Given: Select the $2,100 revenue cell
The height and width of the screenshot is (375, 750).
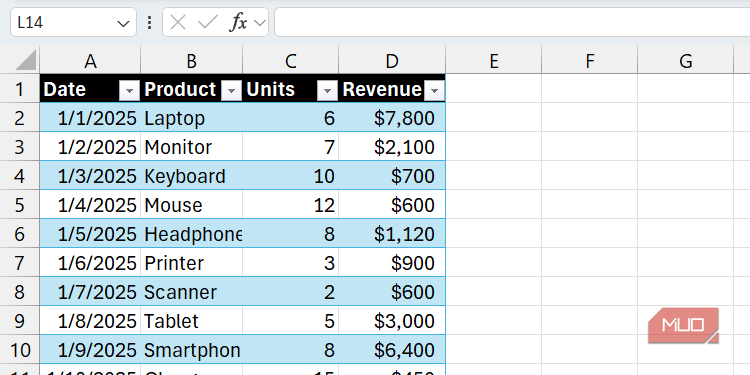Looking at the screenshot, I should [x=392, y=147].
